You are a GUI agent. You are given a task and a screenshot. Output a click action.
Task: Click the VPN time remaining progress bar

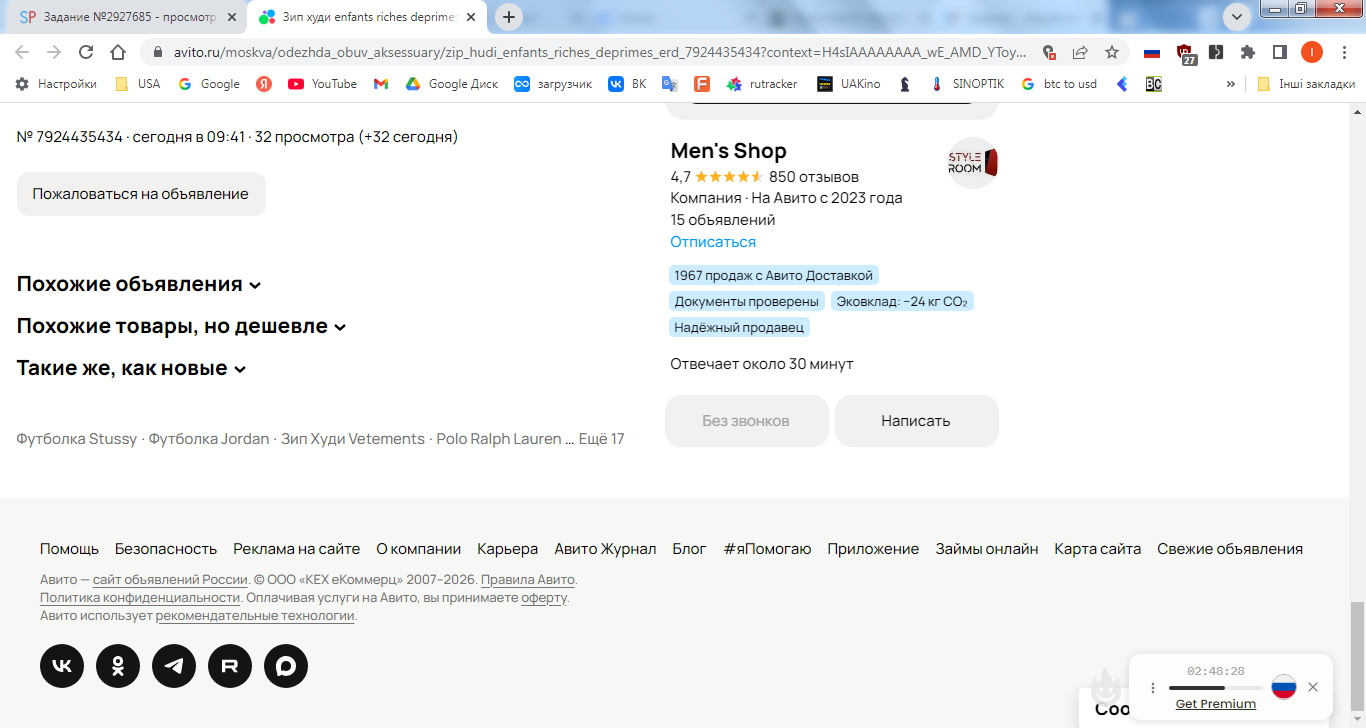(x=1215, y=688)
